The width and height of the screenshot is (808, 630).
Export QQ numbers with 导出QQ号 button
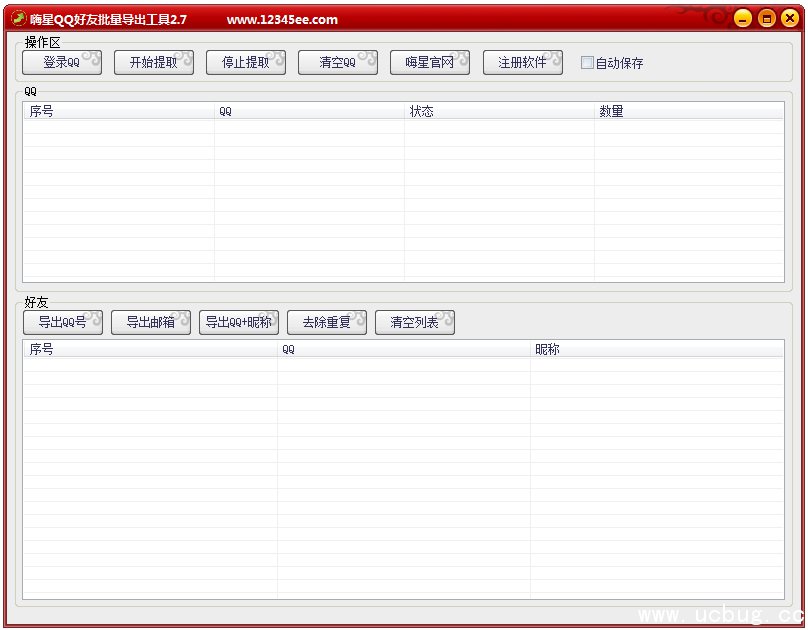point(62,322)
